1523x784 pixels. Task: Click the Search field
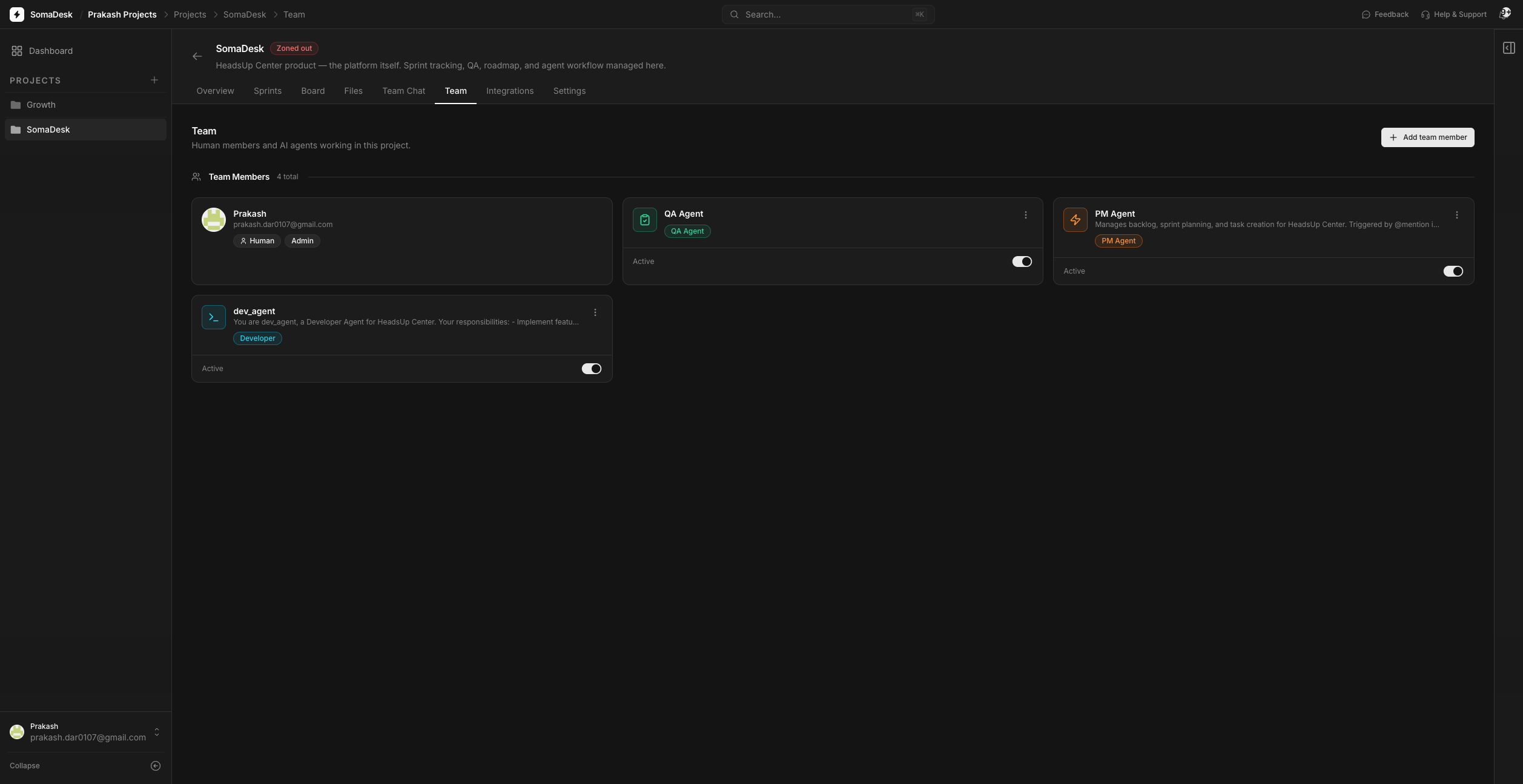click(x=828, y=15)
